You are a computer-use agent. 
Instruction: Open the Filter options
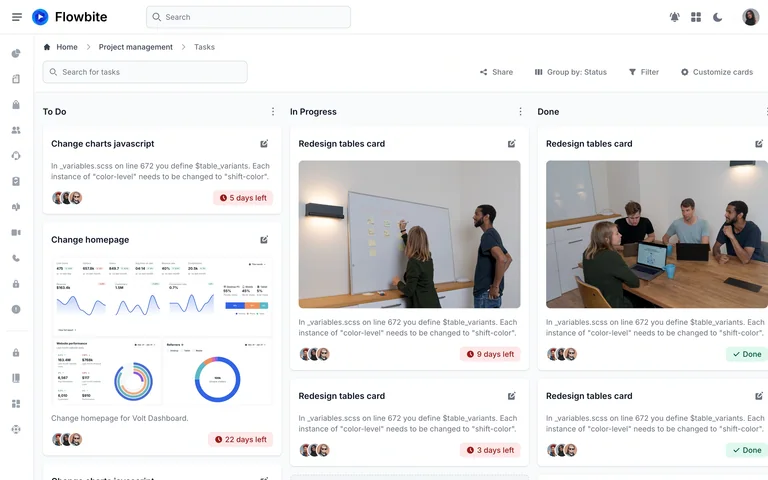coord(644,72)
